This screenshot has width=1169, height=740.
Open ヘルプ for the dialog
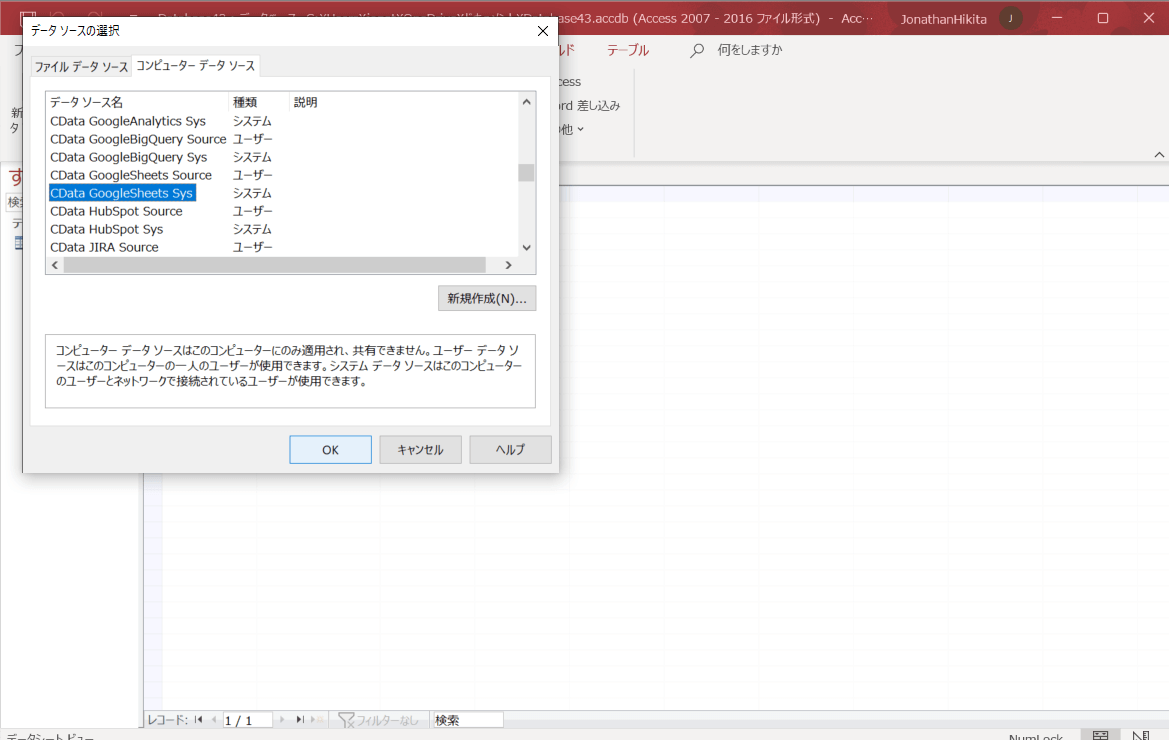click(511, 449)
